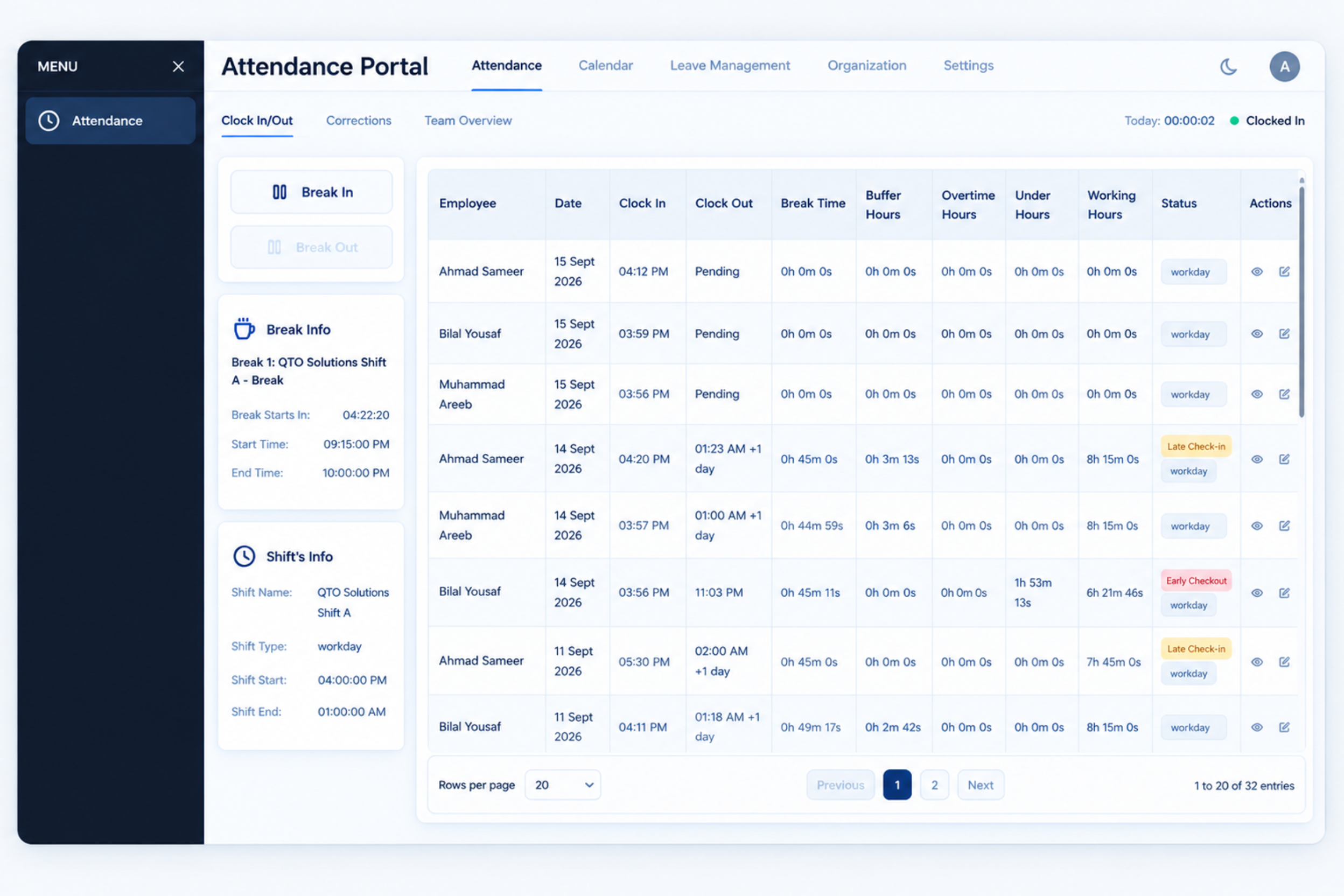Viewport: 1344px width, 896px height.
Task: View Ahmad Sameer's 15 Sept record (eye icon)
Action: click(1257, 271)
